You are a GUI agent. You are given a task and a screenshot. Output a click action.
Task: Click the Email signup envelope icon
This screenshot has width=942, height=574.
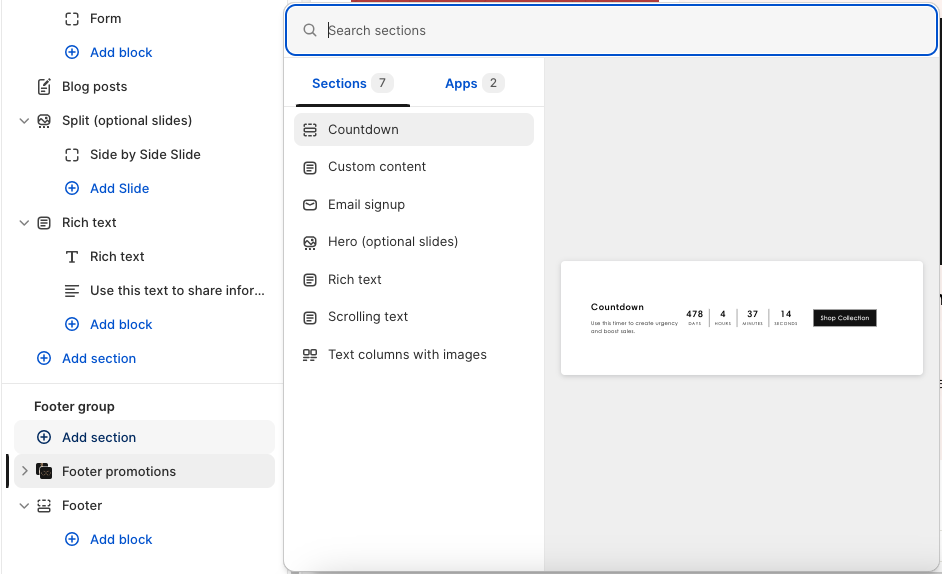pos(310,205)
